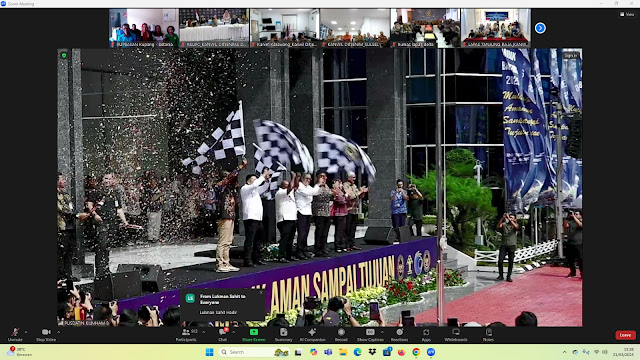The height and width of the screenshot is (360, 640).
Task: Select KAUPG_KANWIL DITJENPAS participant thumbnail
Action: 214,28
